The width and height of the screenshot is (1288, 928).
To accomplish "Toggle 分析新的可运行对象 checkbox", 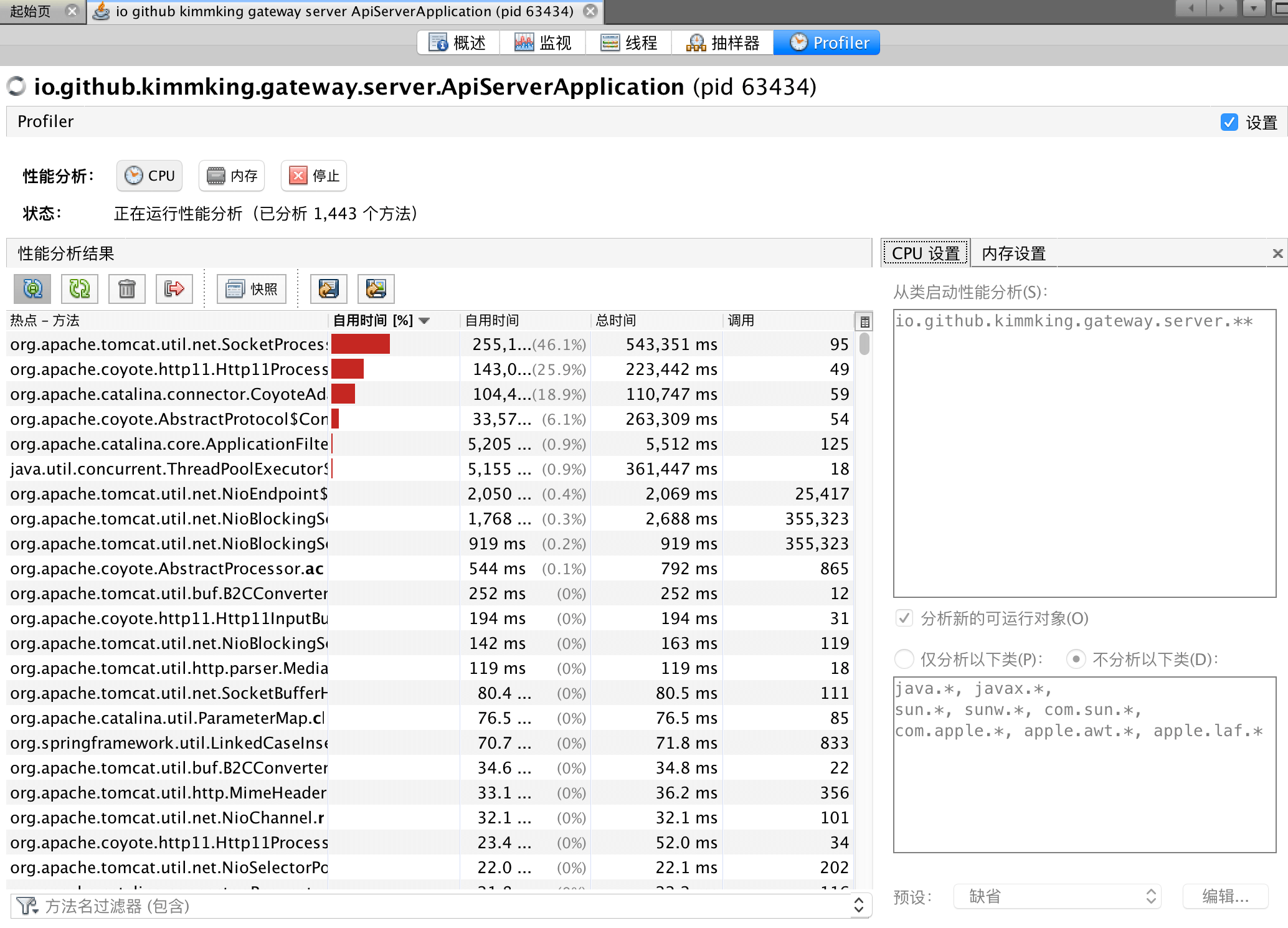I will [904, 618].
